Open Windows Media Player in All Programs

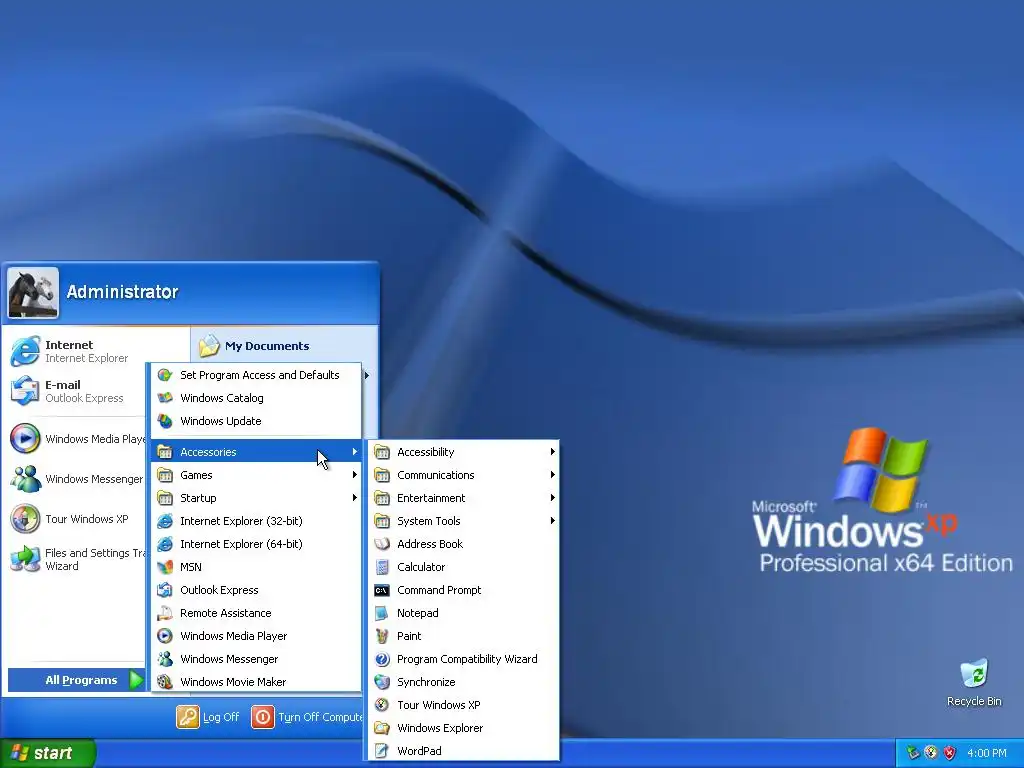256,636
